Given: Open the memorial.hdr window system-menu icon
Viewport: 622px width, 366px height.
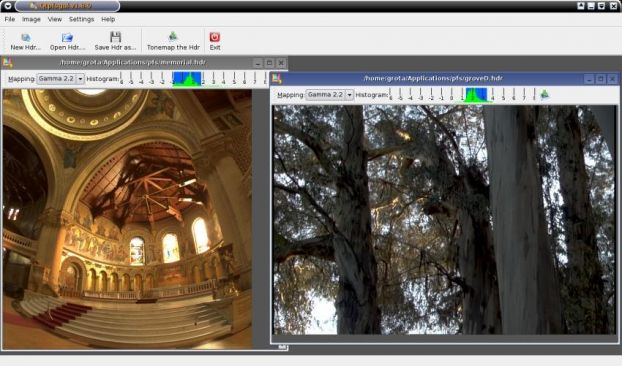Looking at the screenshot, I should 7,62.
